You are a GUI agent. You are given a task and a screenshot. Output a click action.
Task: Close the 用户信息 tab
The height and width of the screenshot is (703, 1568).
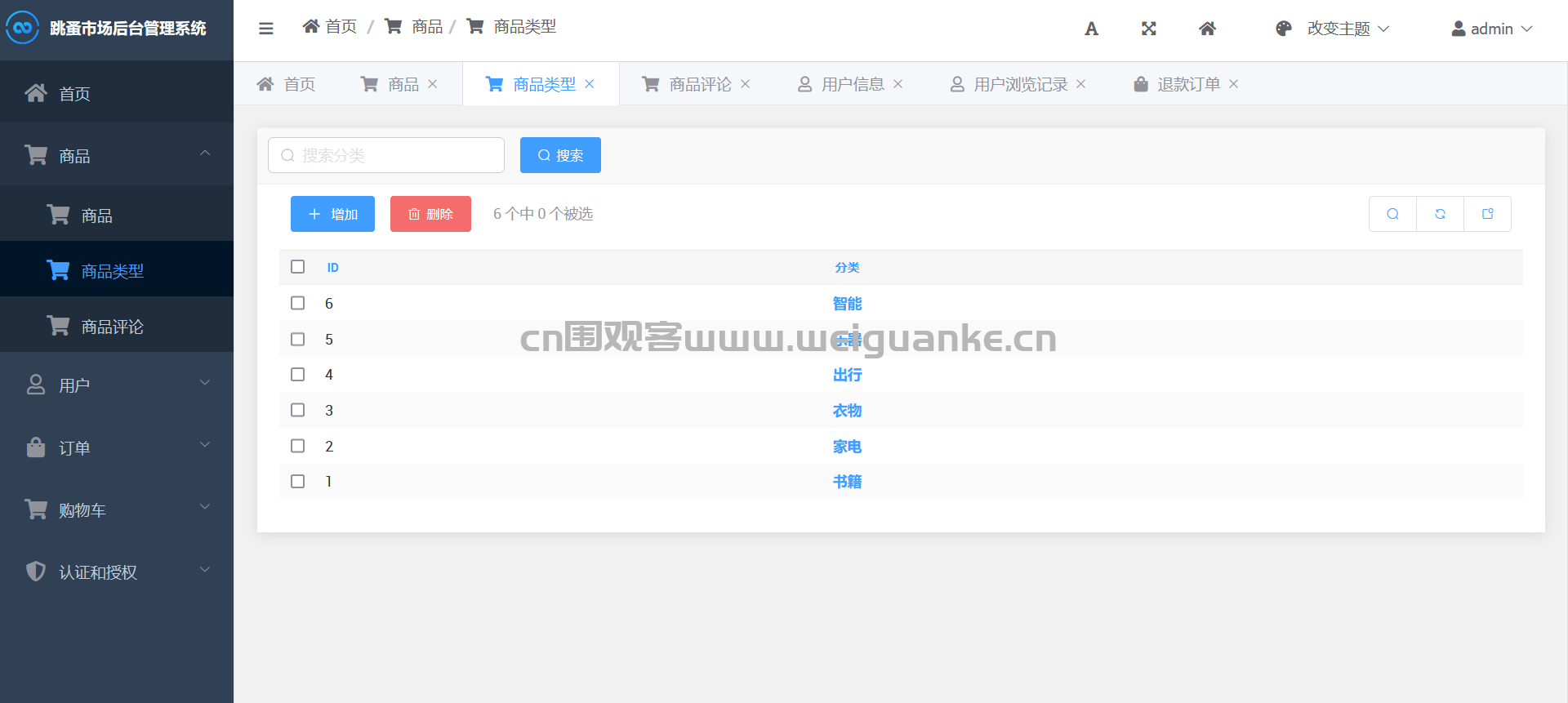[x=898, y=84]
